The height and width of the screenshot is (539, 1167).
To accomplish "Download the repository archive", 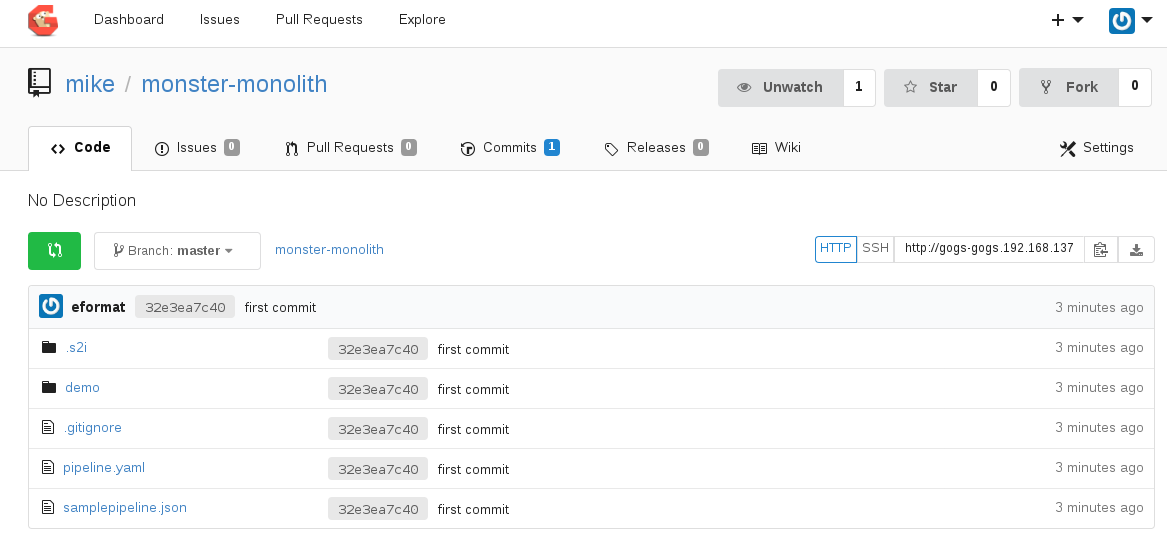I will 1136,250.
